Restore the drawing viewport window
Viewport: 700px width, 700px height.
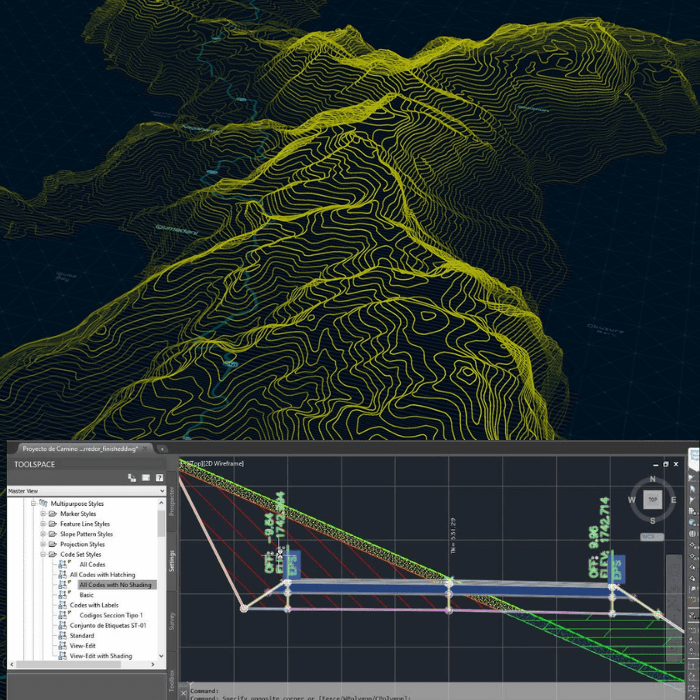tap(666, 464)
